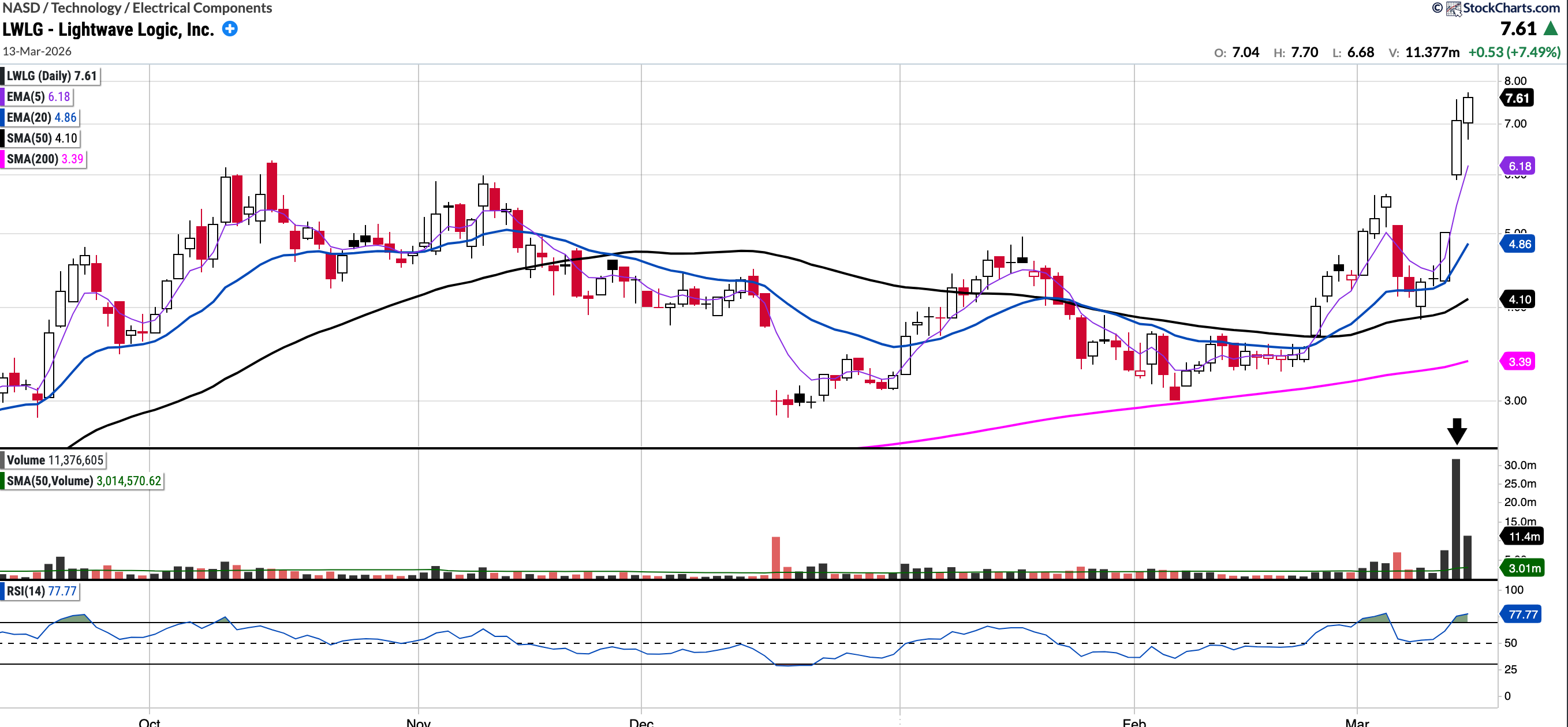This screenshot has height=727, width=1568.
Task: Click the Electrical Components breadcrumb text
Action: click(202, 8)
